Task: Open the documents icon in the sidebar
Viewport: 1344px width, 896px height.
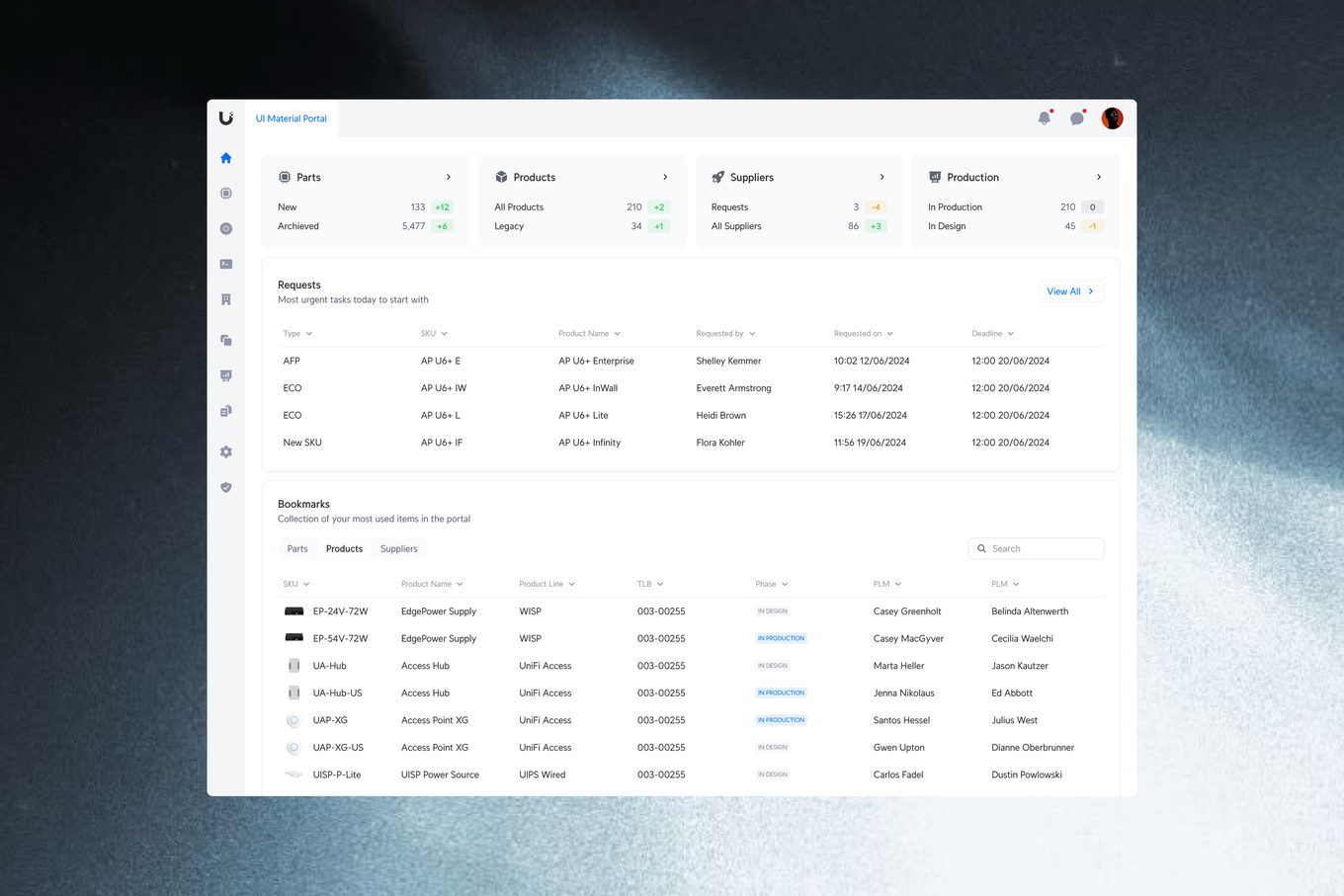Action: click(x=226, y=411)
